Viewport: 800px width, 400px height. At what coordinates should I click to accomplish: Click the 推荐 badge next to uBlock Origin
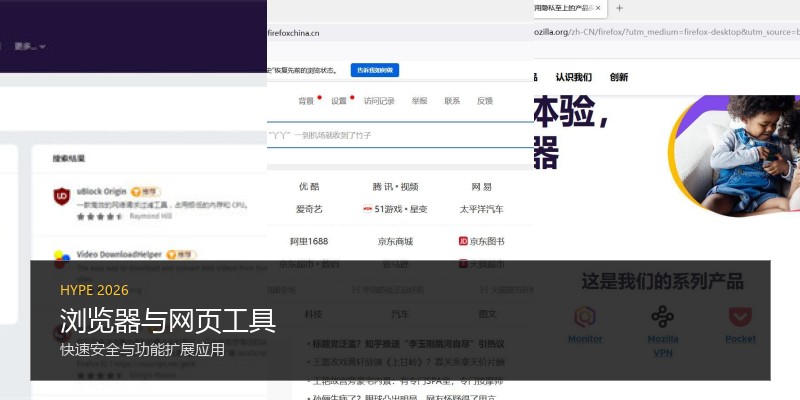(145, 192)
